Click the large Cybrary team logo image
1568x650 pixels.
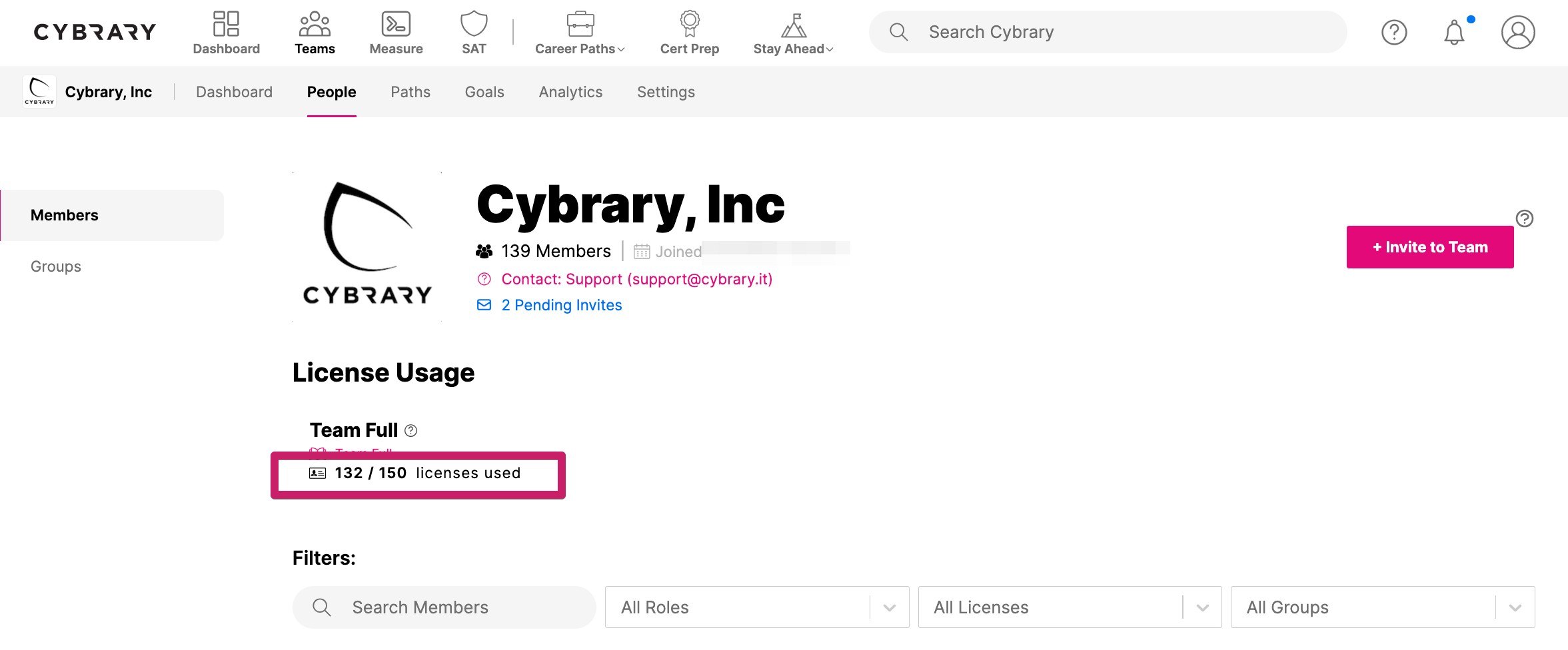[367, 247]
